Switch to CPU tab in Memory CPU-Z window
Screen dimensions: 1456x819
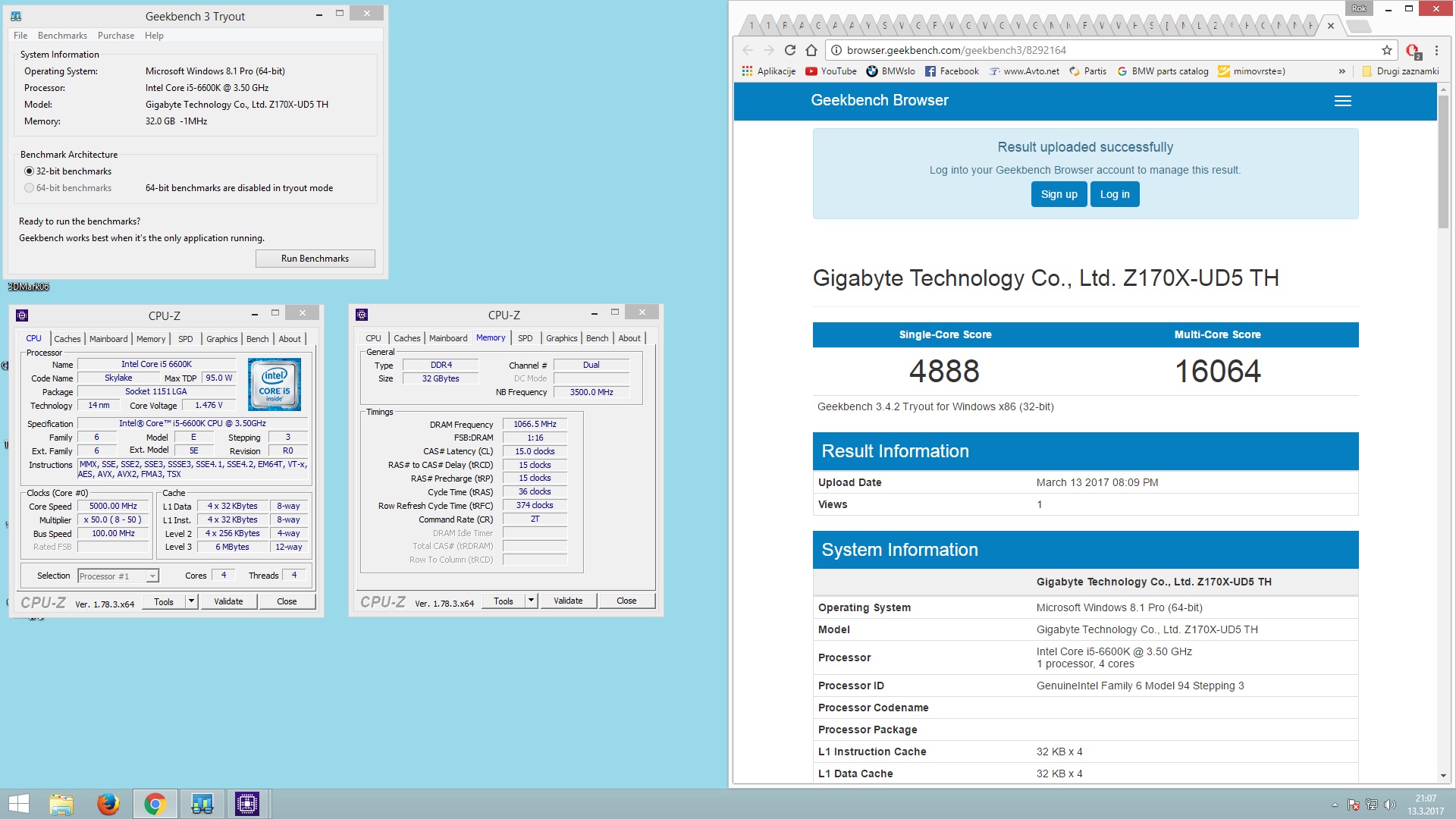(374, 338)
